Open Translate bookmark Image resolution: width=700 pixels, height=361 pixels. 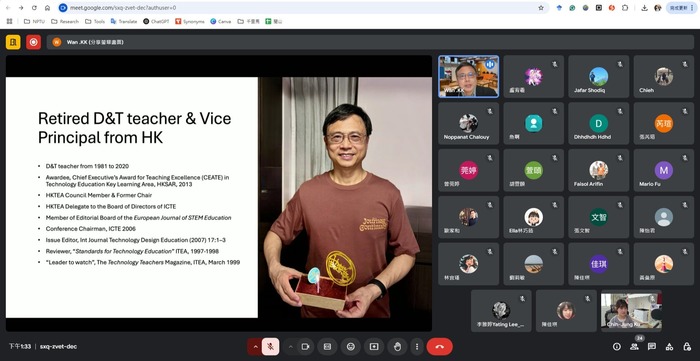[124, 21]
